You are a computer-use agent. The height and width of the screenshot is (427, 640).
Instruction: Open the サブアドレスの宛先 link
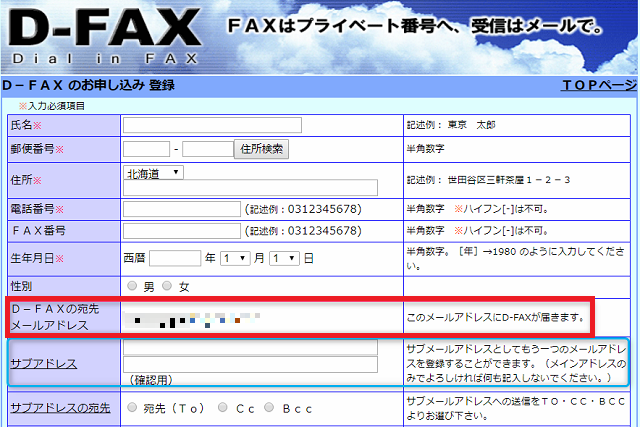pos(60,407)
